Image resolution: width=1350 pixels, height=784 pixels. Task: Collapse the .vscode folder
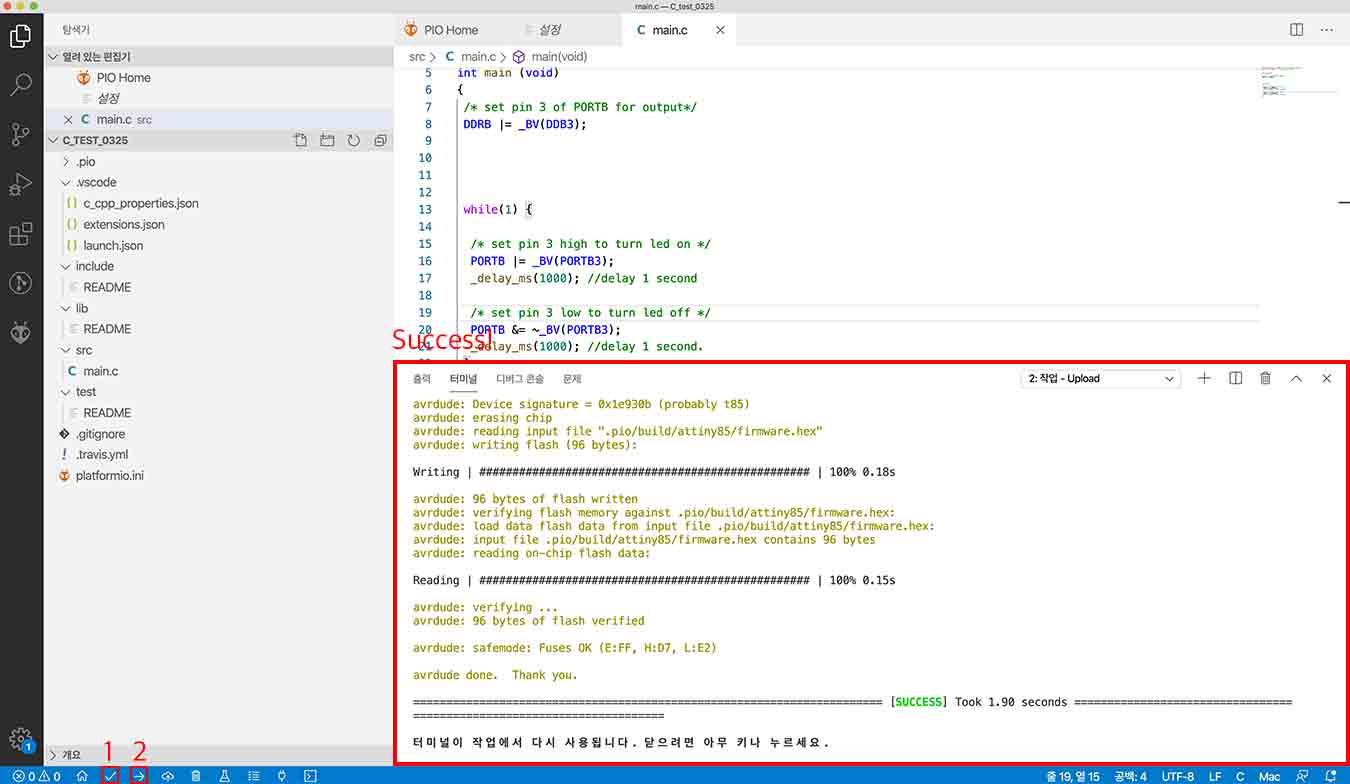click(96, 183)
